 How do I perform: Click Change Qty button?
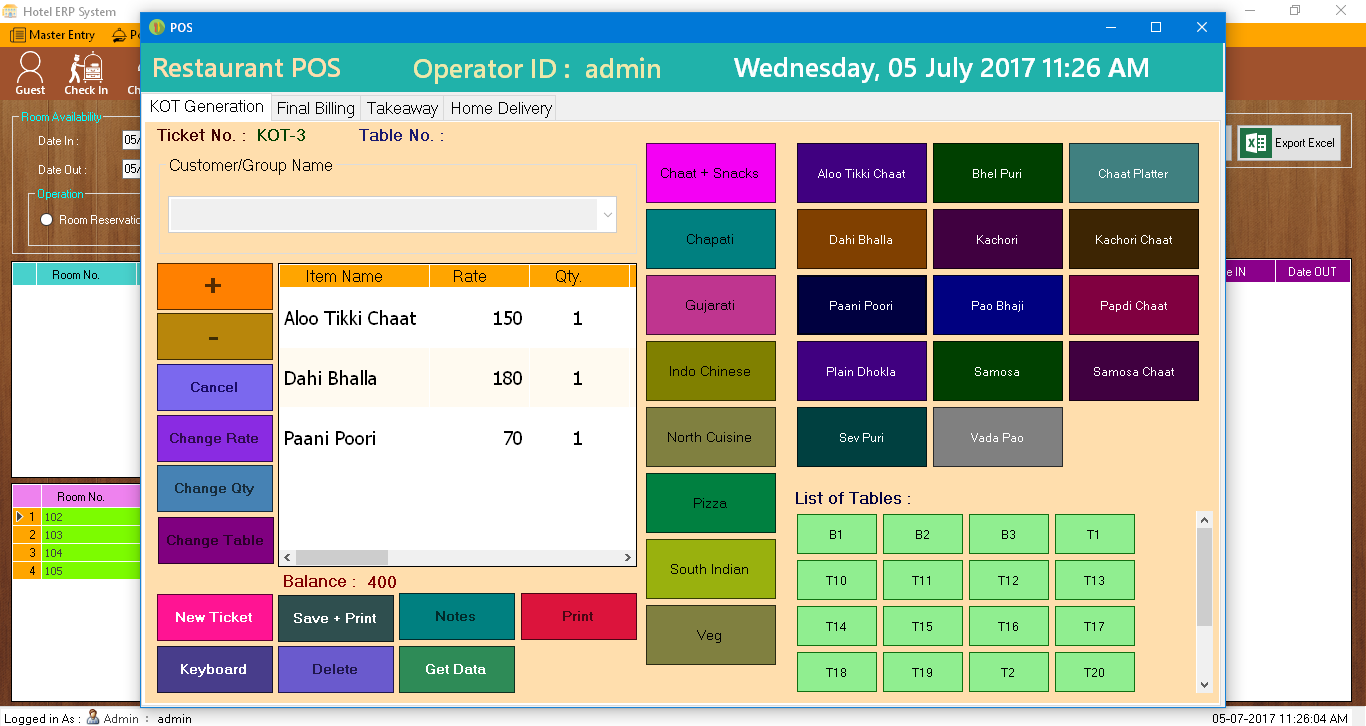click(215, 488)
